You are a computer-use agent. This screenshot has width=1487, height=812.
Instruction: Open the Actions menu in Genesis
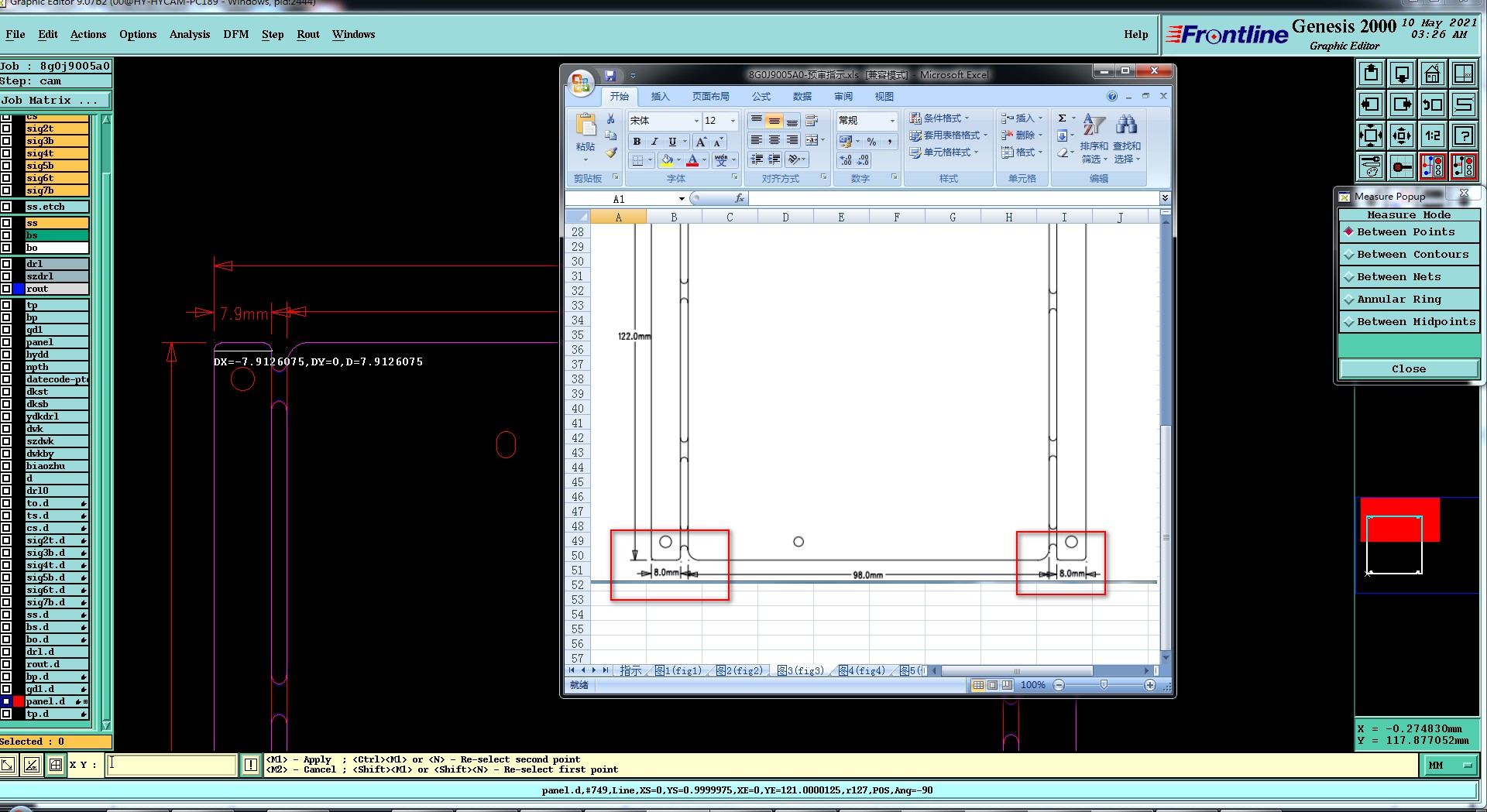coord(88,34)
